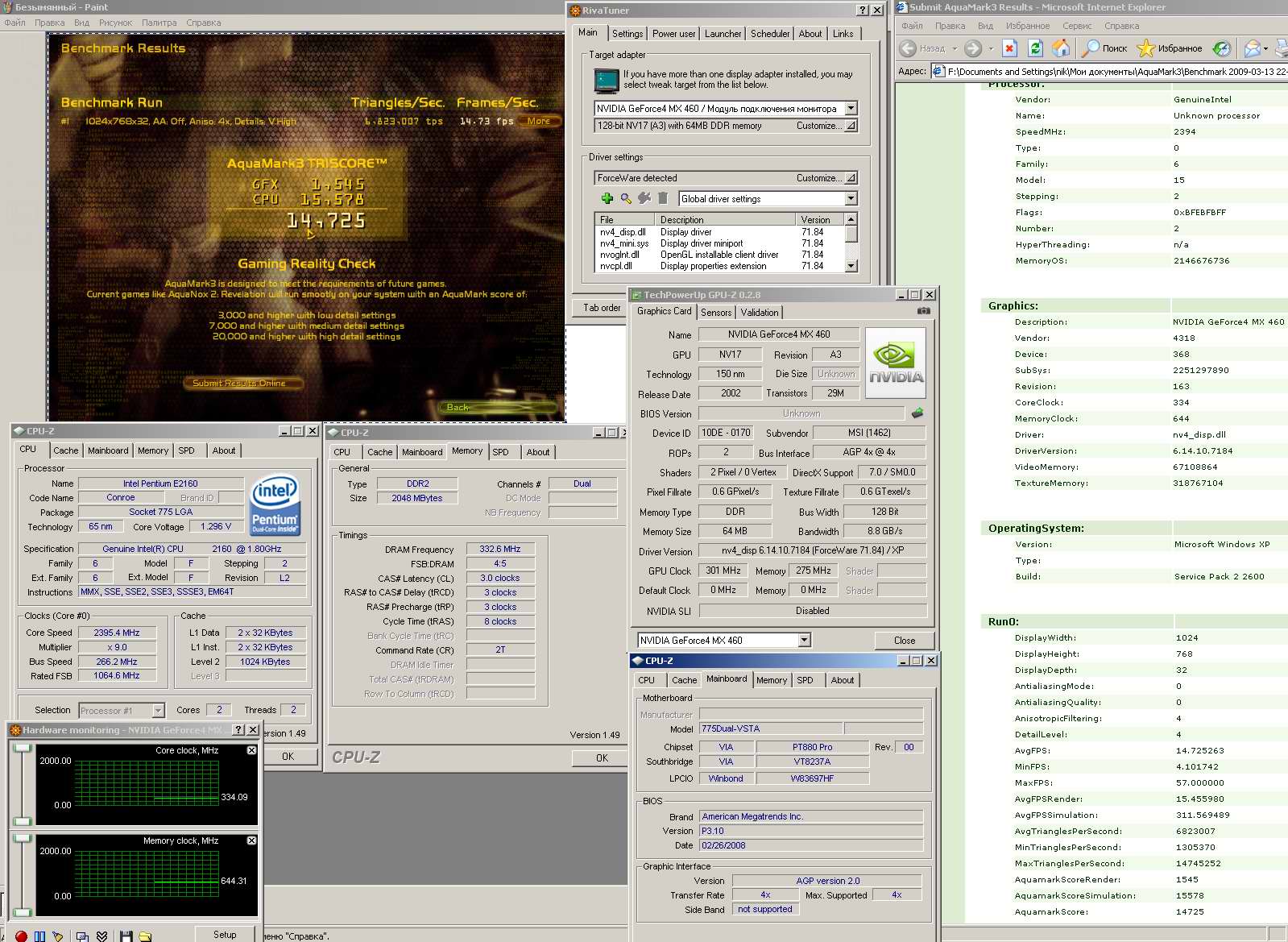Click the greyed plug icon in RivaTuner driver settings
1288x942 pixels.
644,198
